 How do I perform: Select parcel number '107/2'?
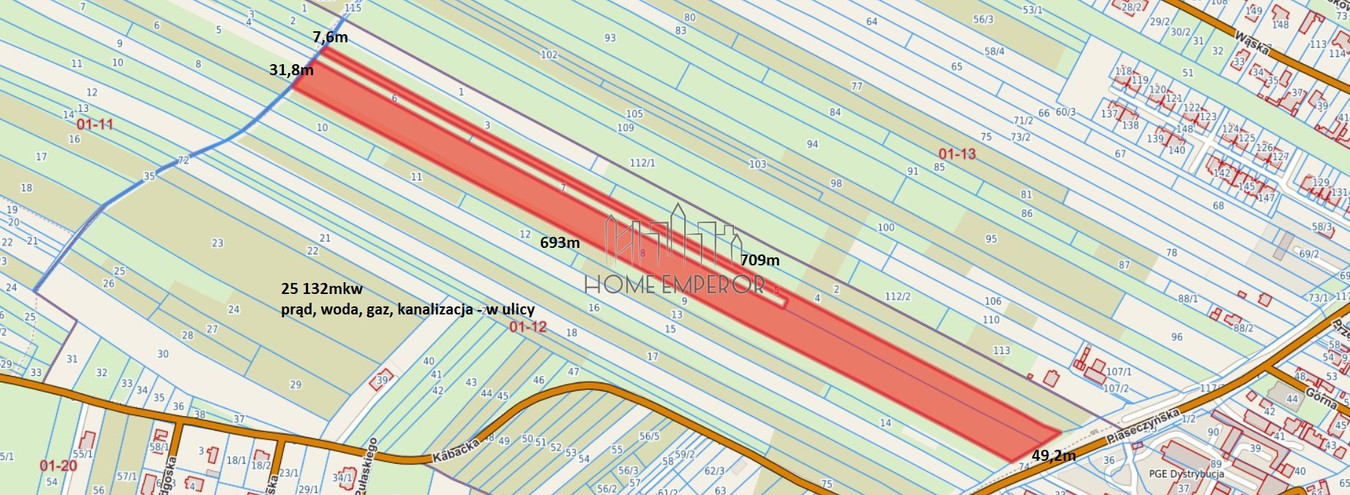(1117, 388)
